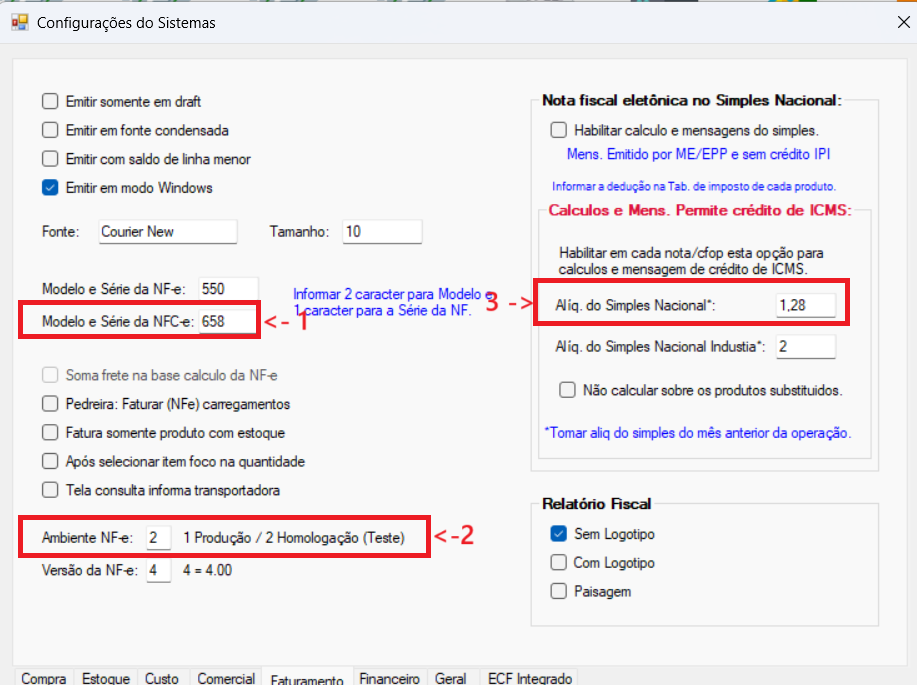Click the Tamanho input field
917x685 pixels.
coord(382,232)
